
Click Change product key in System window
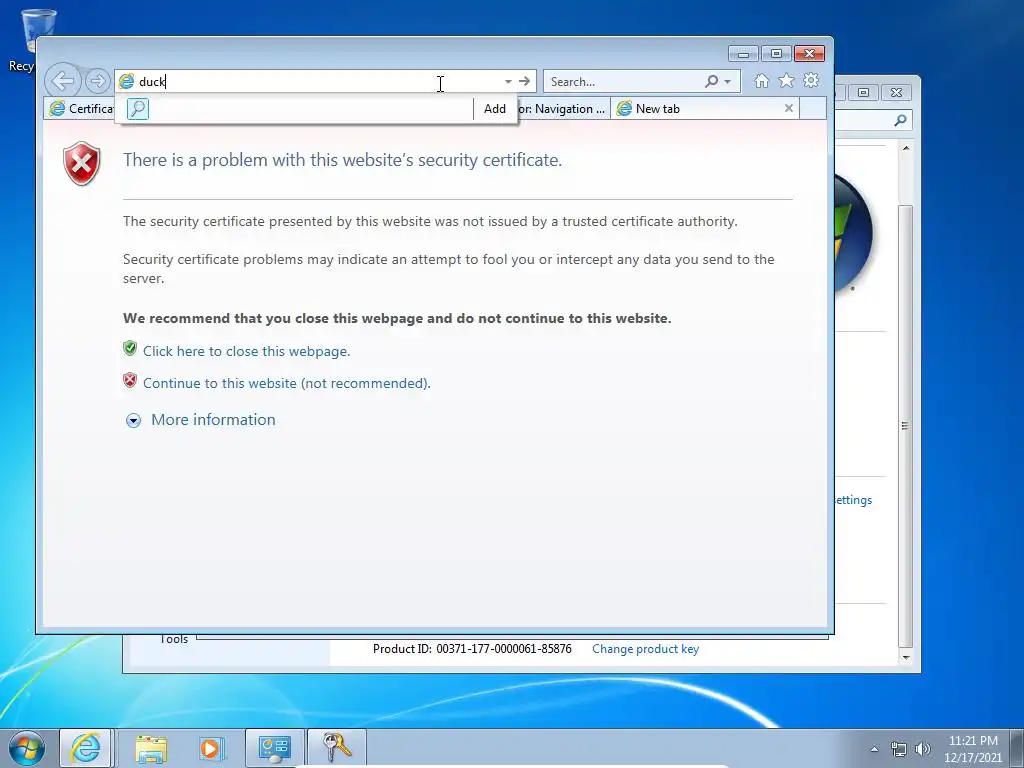[645, 649]
